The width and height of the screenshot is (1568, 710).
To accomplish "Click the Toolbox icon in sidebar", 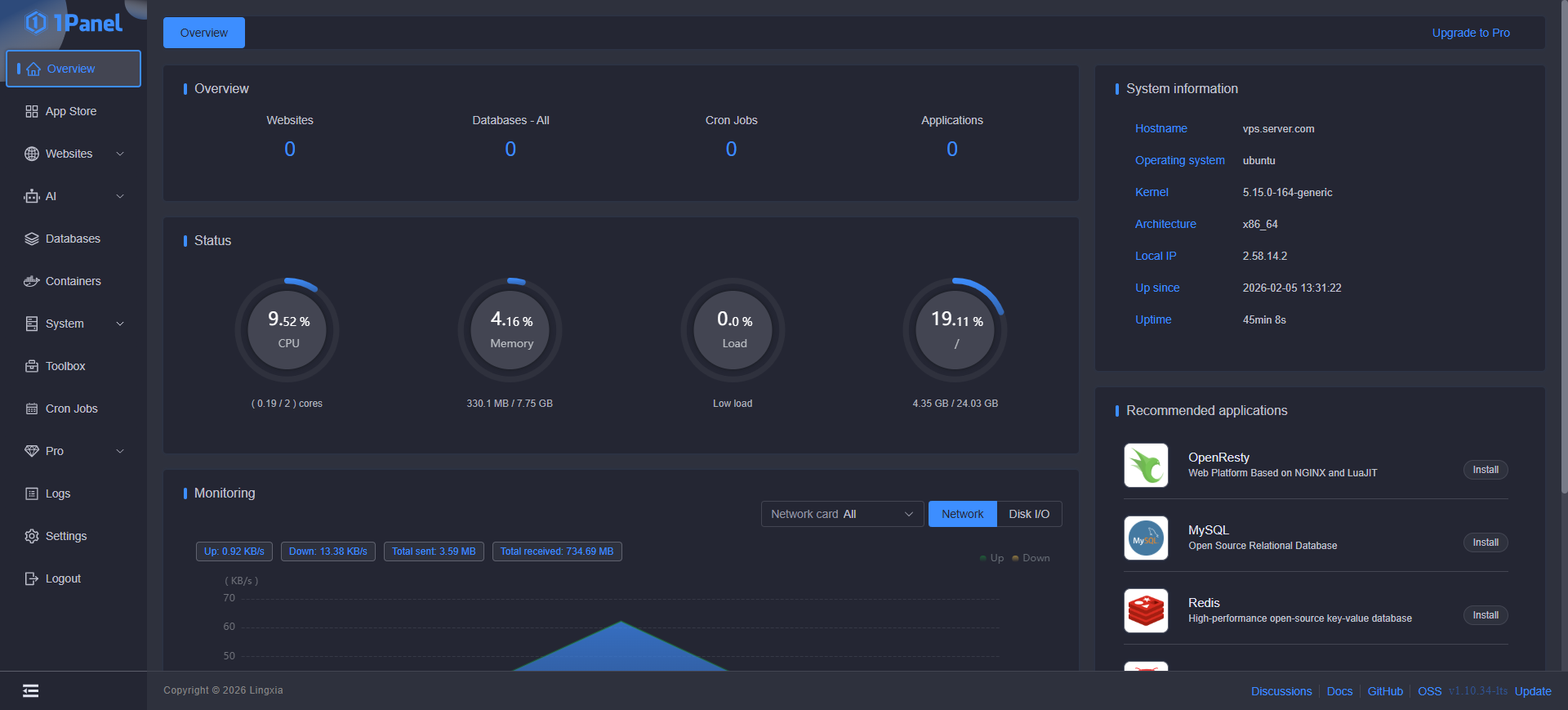I will (x=32, y=366).
